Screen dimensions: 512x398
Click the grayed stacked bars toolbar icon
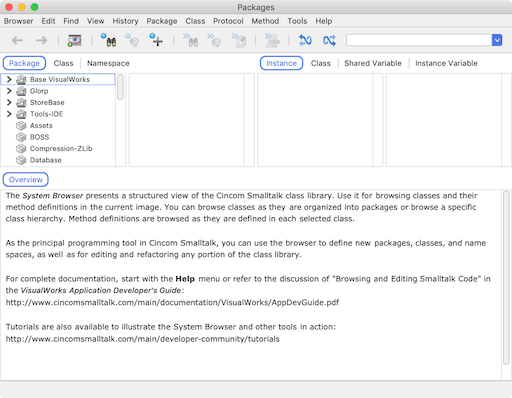click(x=272, y=40)
